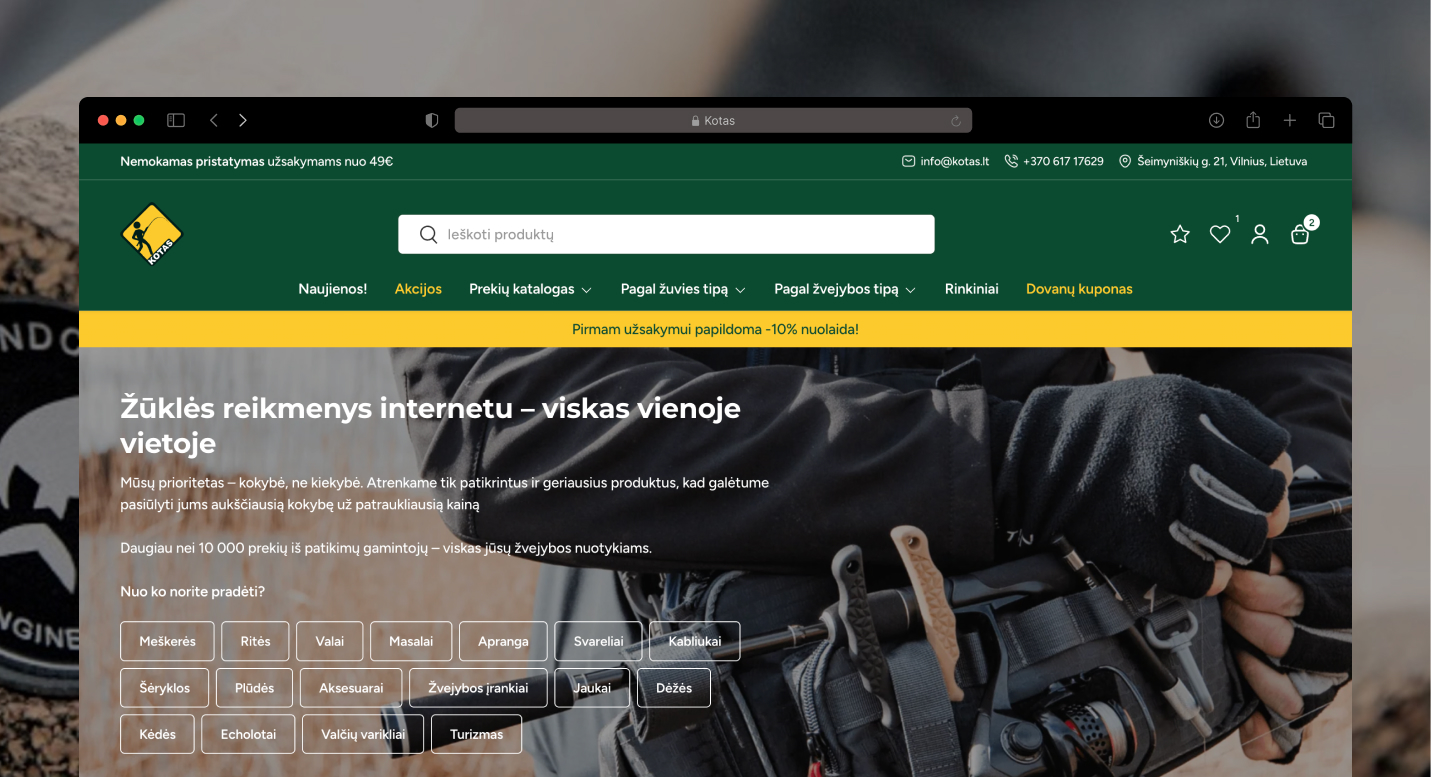This screenshot has height=777, width=1431.
Task: Open the Naujienos! menu item
Action: coord(333,289)
